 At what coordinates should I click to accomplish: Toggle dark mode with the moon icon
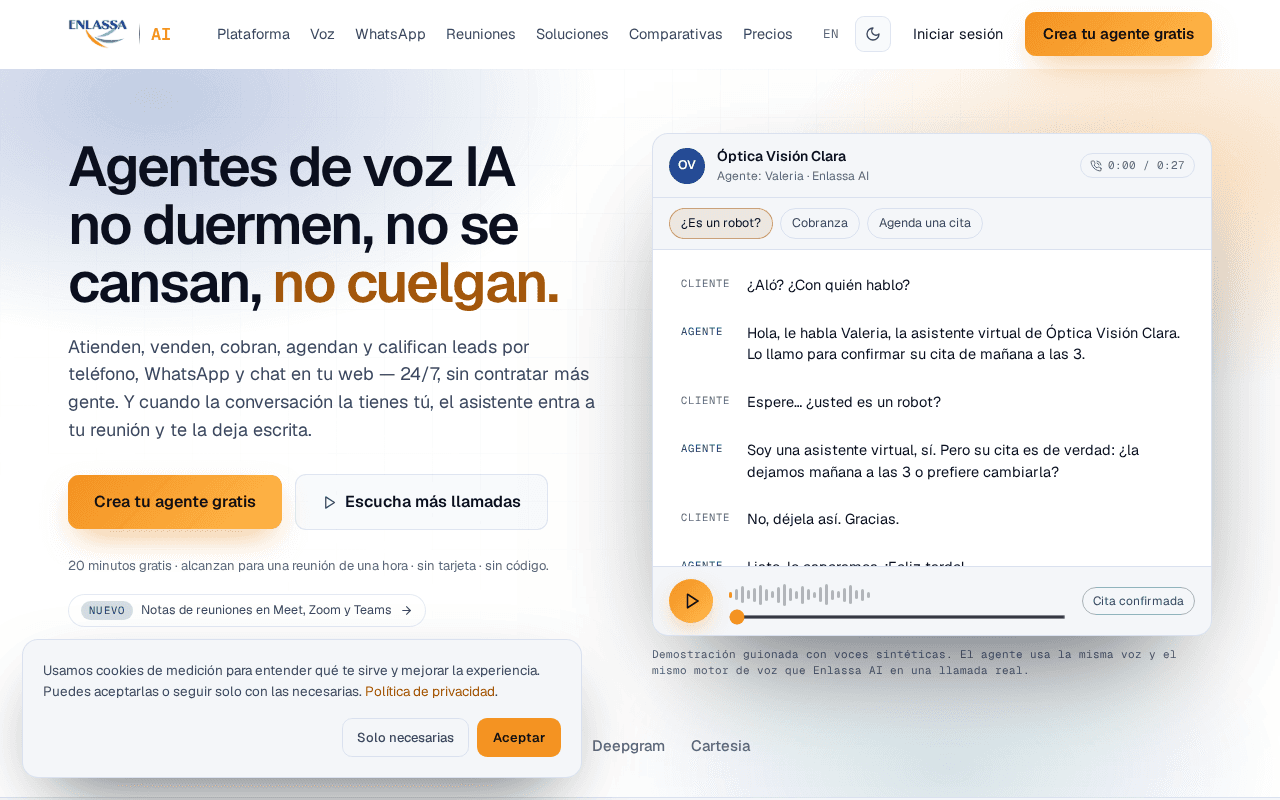click(x=873, y=34)
